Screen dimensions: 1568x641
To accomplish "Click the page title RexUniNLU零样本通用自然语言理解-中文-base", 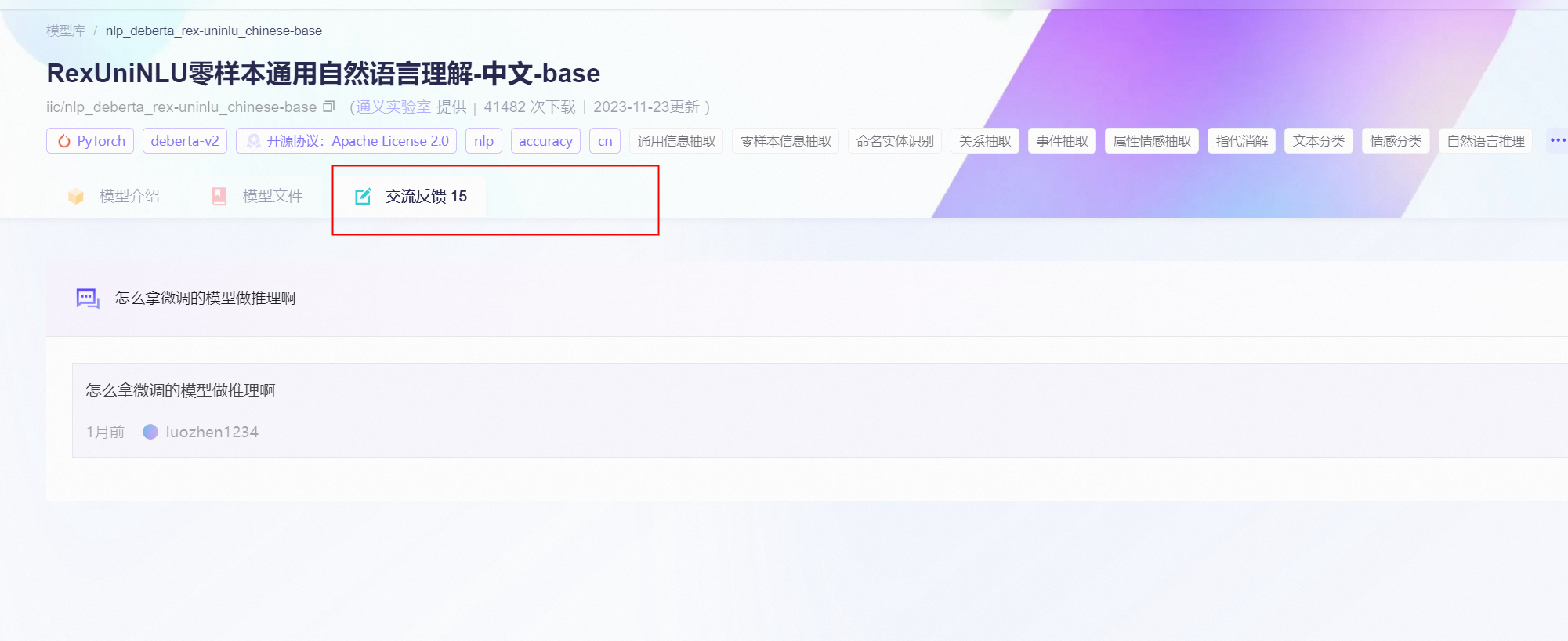I will click(323, 73).
